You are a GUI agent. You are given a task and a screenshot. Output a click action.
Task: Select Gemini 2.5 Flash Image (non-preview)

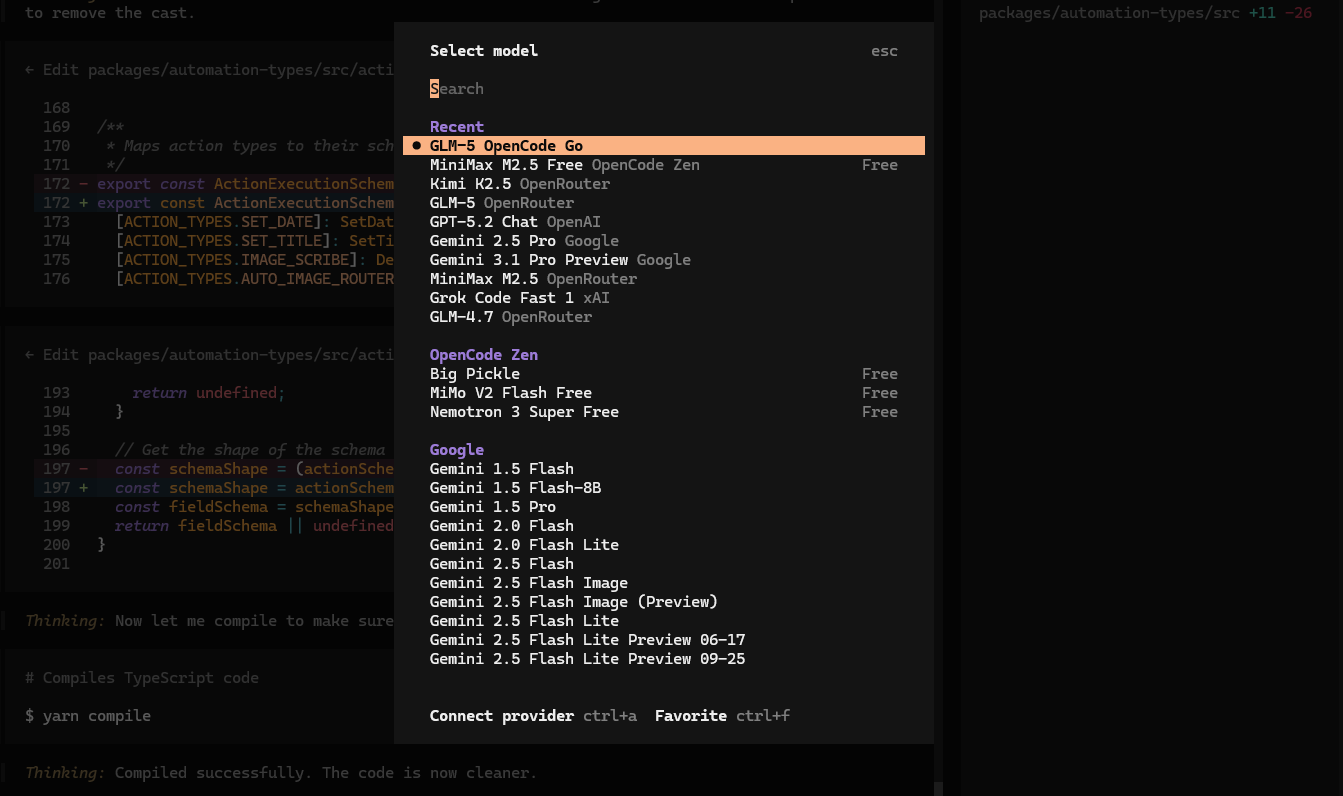pos(664,583)
